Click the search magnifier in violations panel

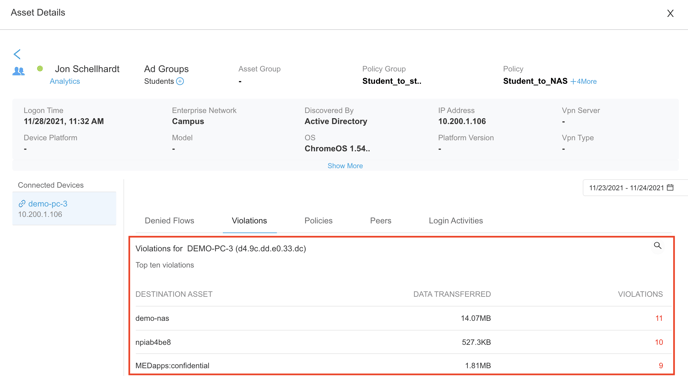(657, 246)
